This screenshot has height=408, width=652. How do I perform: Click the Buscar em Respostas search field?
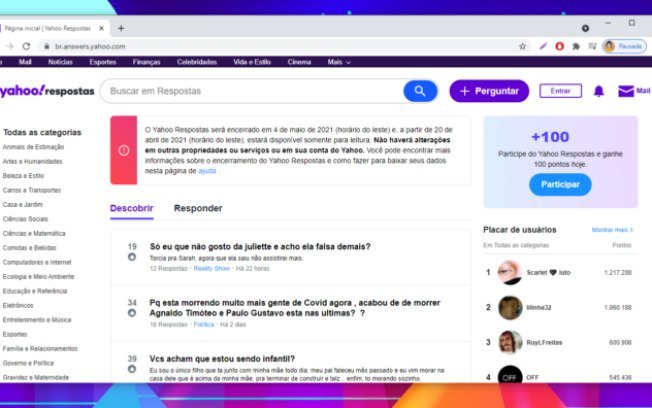coord(252,91)
